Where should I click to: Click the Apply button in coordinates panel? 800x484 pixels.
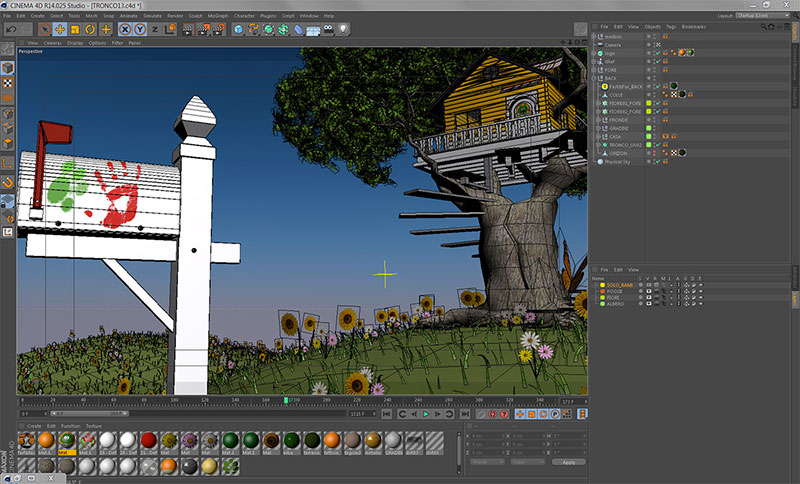click(568, 462)
